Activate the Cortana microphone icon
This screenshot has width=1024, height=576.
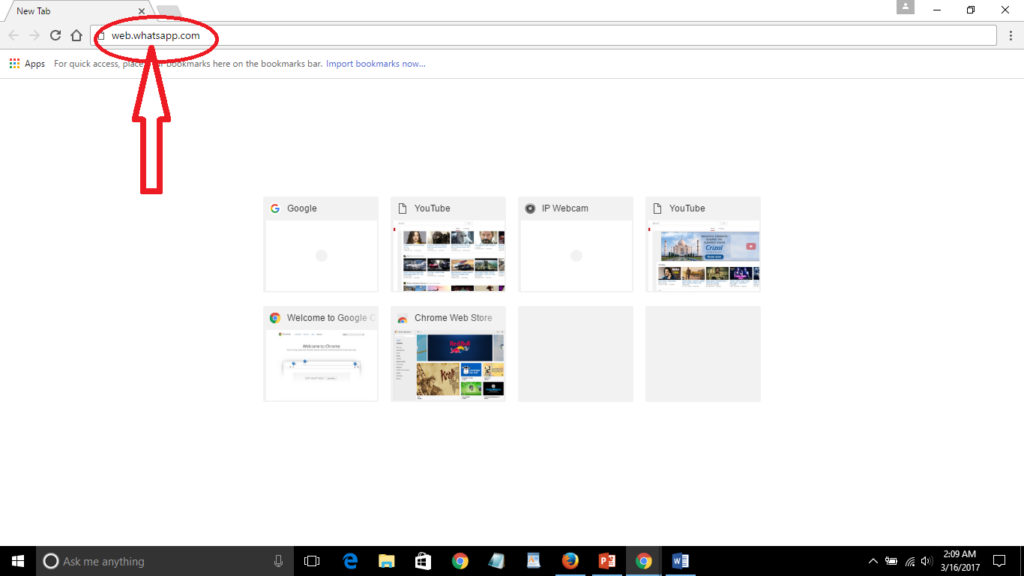pos(278,561)
